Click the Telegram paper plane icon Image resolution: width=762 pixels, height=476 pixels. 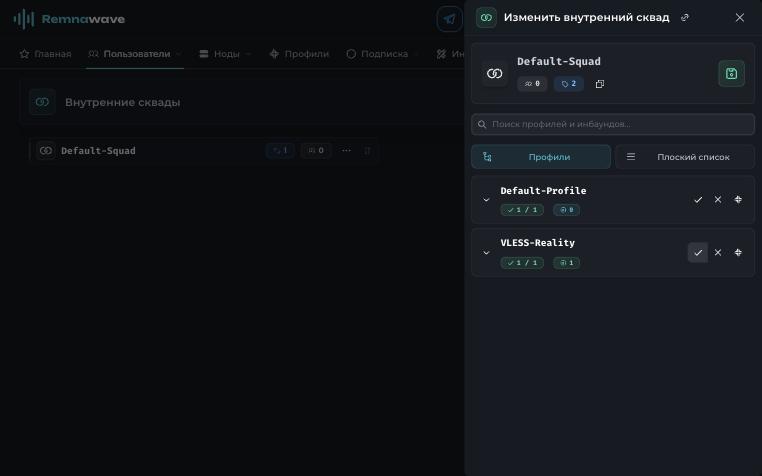click(450, 19)
